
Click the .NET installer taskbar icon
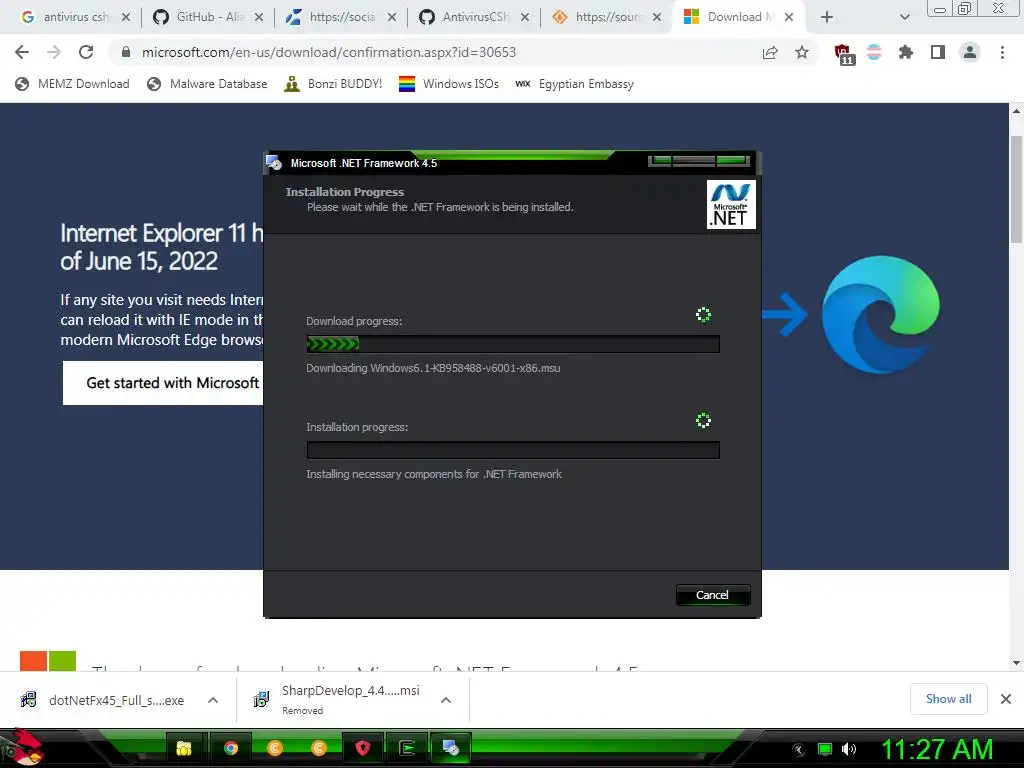tap(451, 748)
